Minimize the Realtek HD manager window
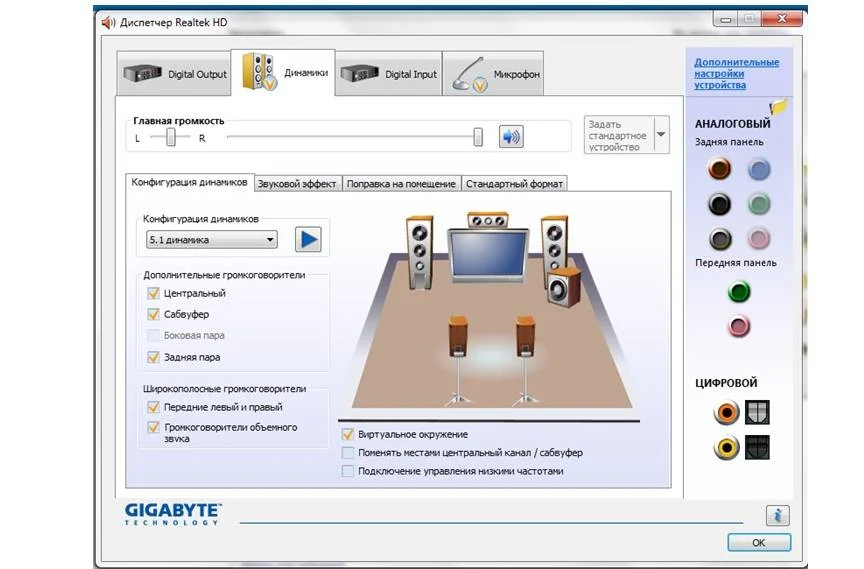This screenshot has width=864, height=569. point(726,19)
